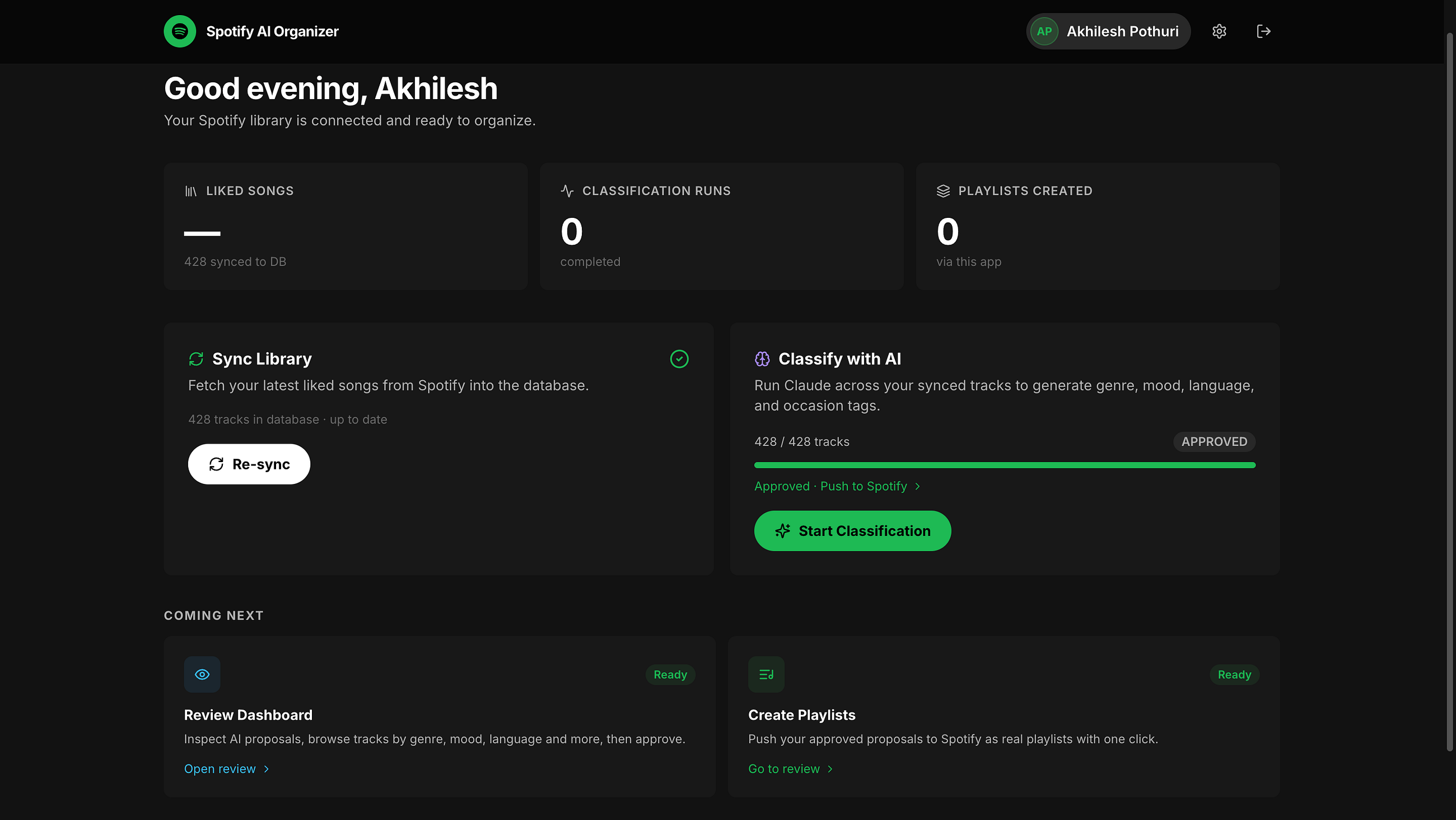
Task: Click the Spotify logo icon in header
Action: [180, 31]
